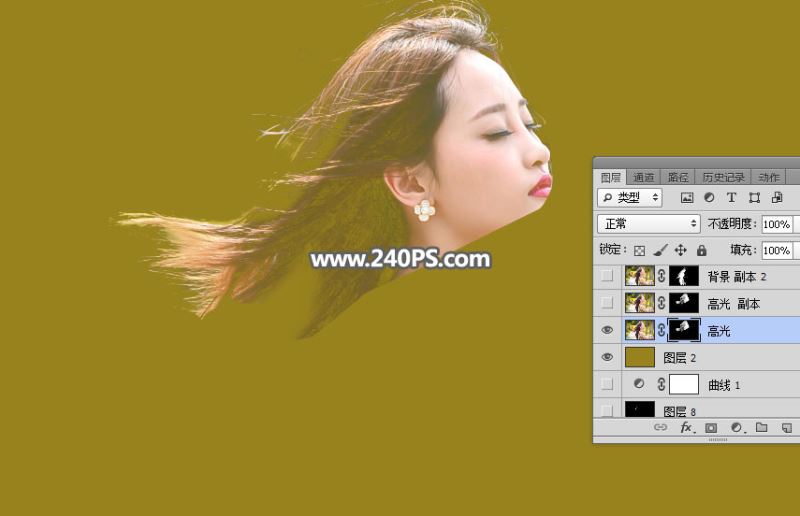The height and width of the screenshot is (516, 800).
Task: Click the shape layer filter icon
Action: 754,198
